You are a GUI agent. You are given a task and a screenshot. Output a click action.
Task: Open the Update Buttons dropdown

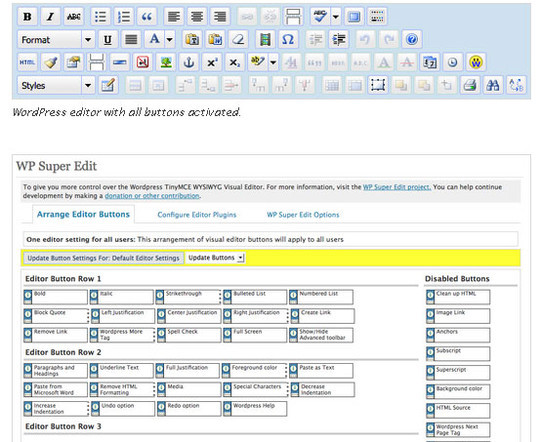pyautogui.click(x=215, y=258)
